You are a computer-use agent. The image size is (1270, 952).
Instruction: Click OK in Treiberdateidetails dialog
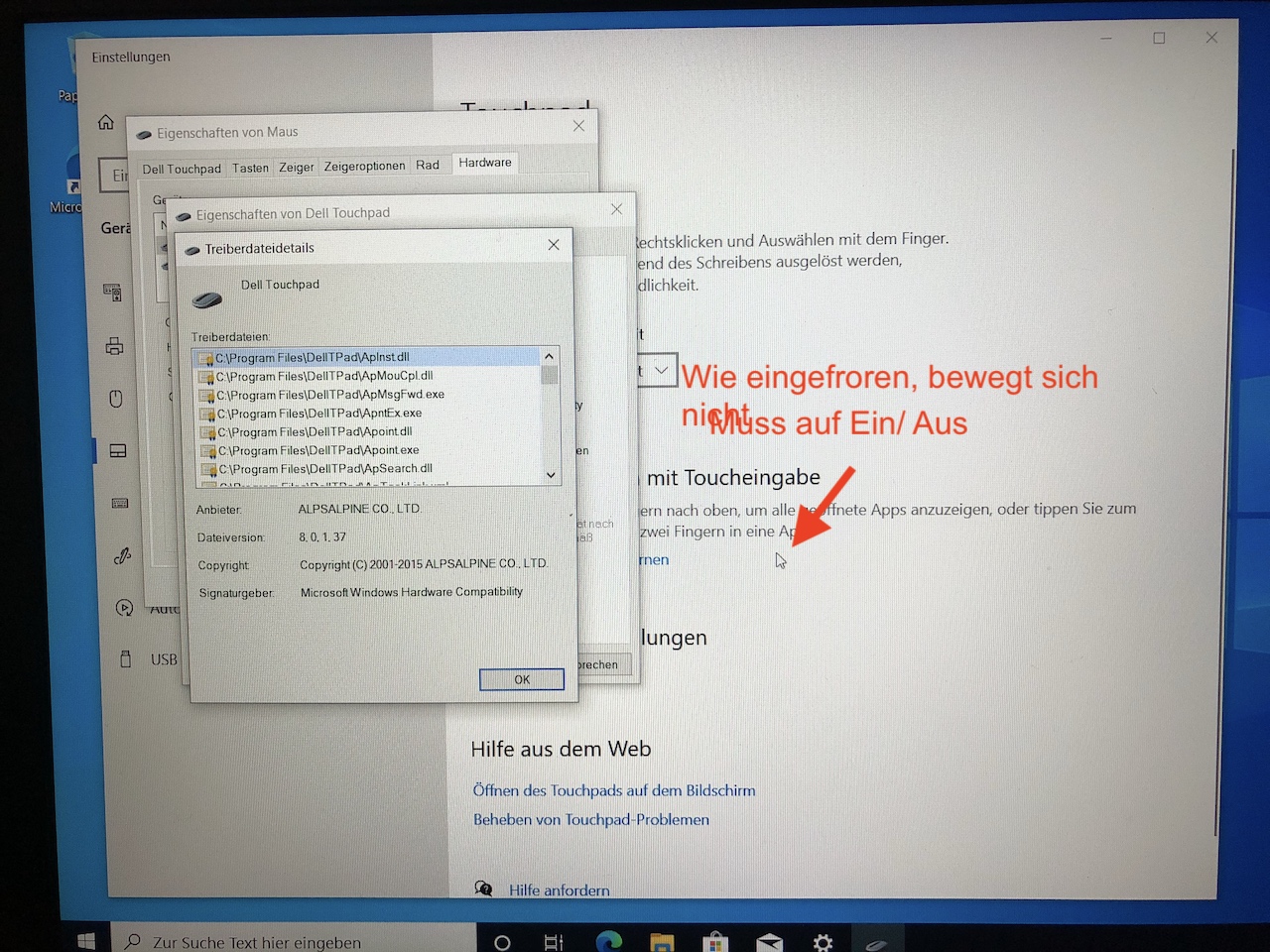coord(522,679)
